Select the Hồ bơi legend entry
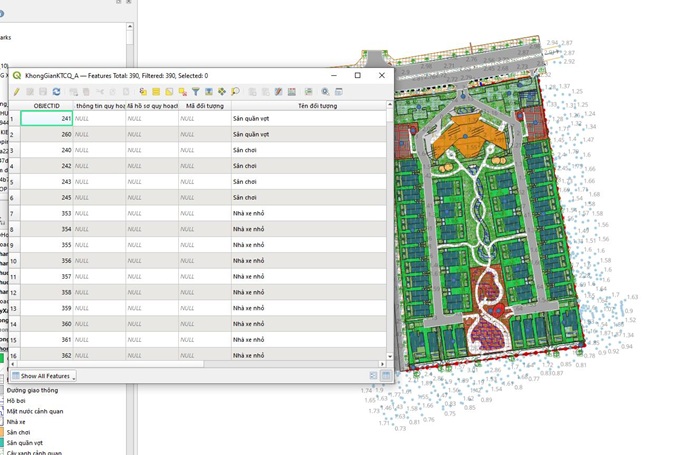 pos(17,400)
